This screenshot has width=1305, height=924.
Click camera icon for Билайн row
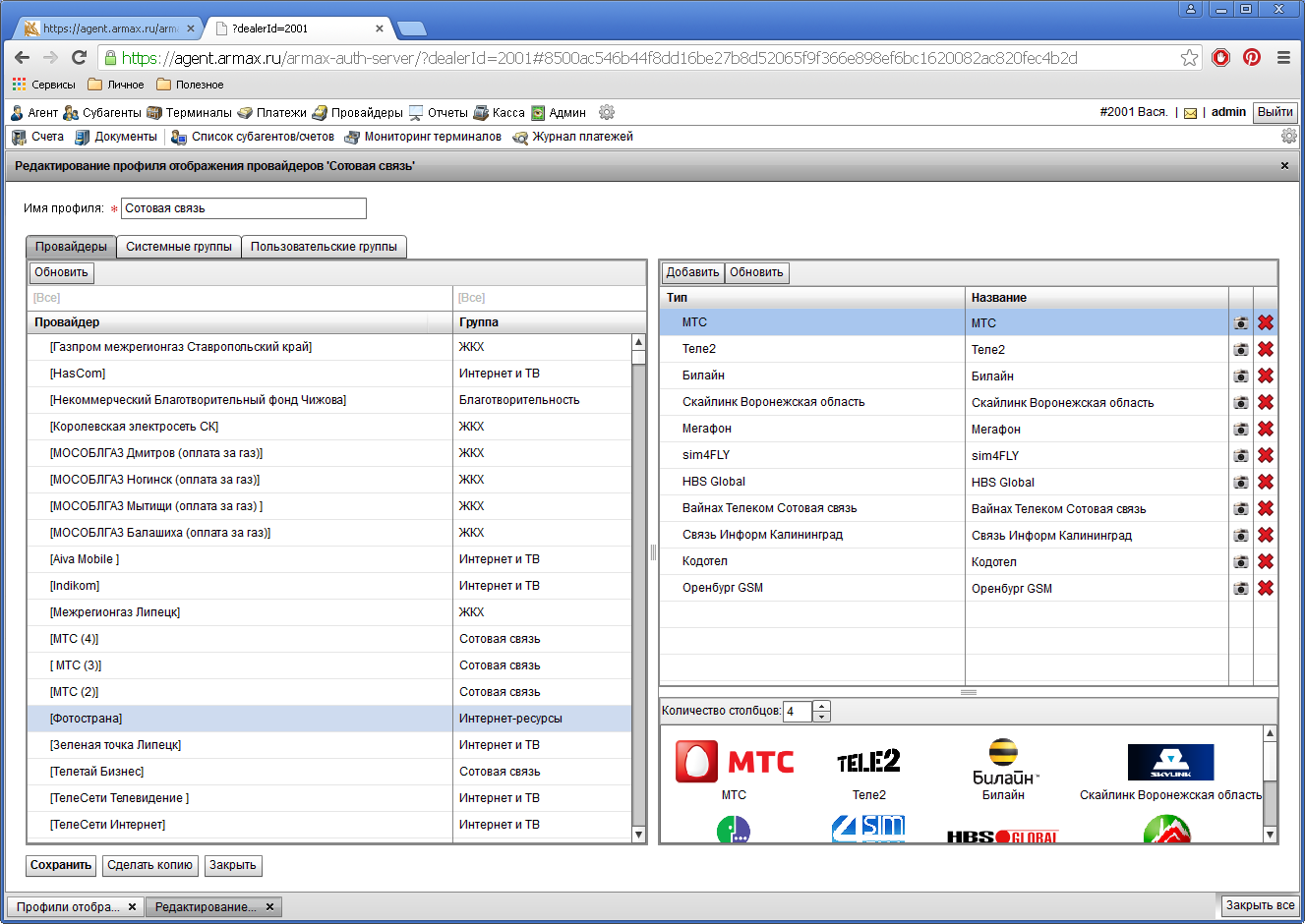pos(1241,375)
